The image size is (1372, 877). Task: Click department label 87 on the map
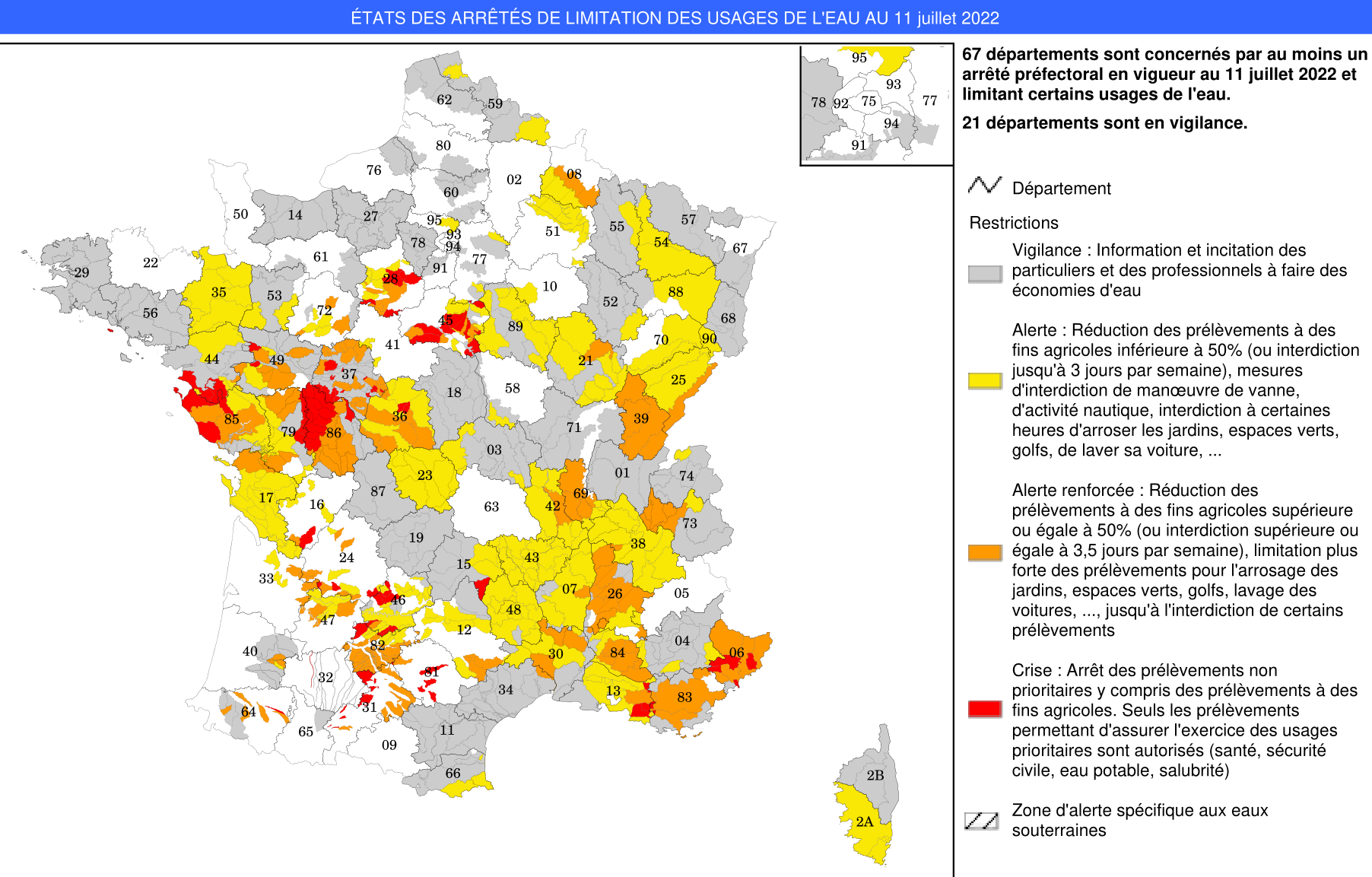click(378, 491)
